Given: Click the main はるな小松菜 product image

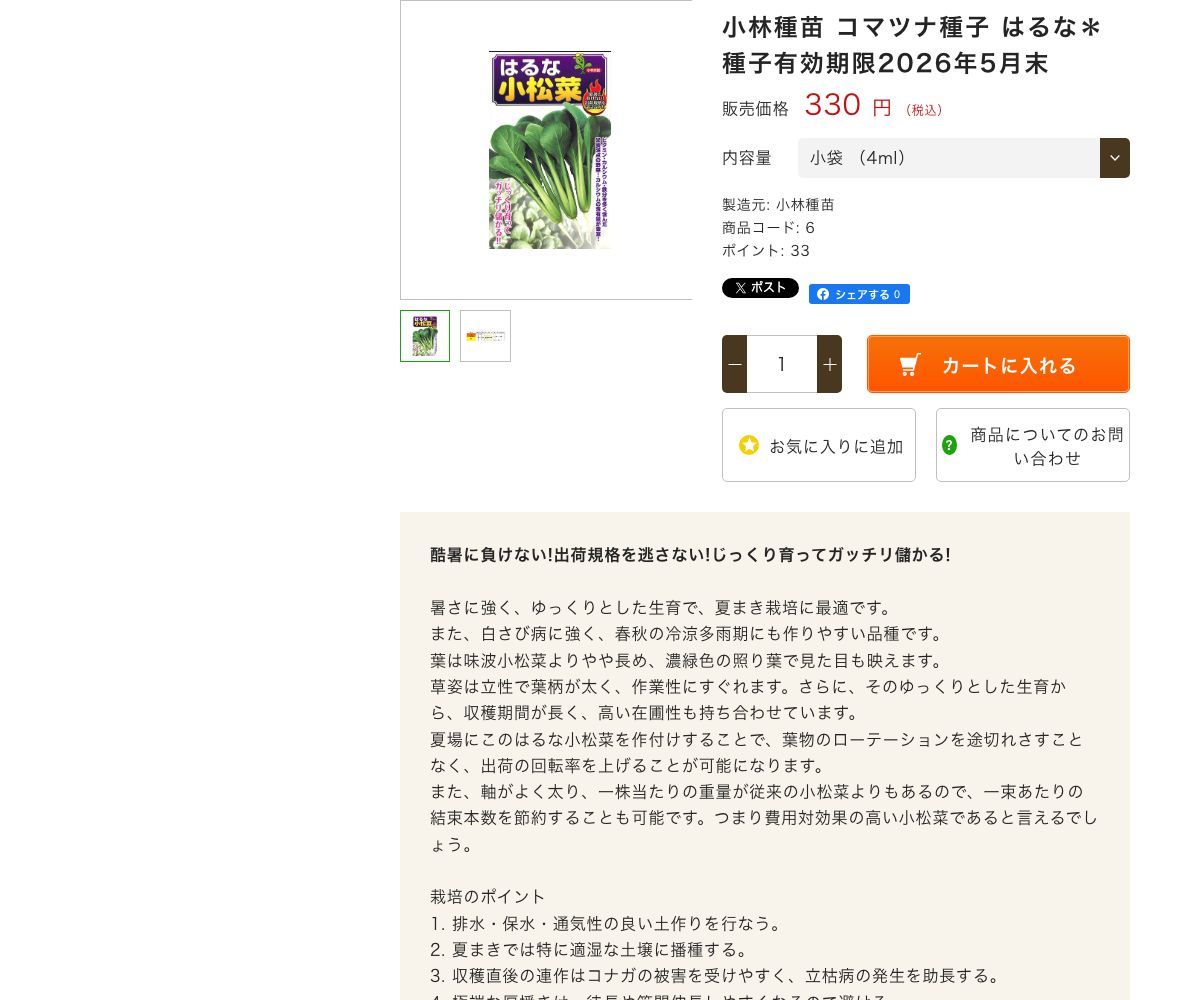Looking at the screenshot, I should pyautogui.click(x=550, y=150).
